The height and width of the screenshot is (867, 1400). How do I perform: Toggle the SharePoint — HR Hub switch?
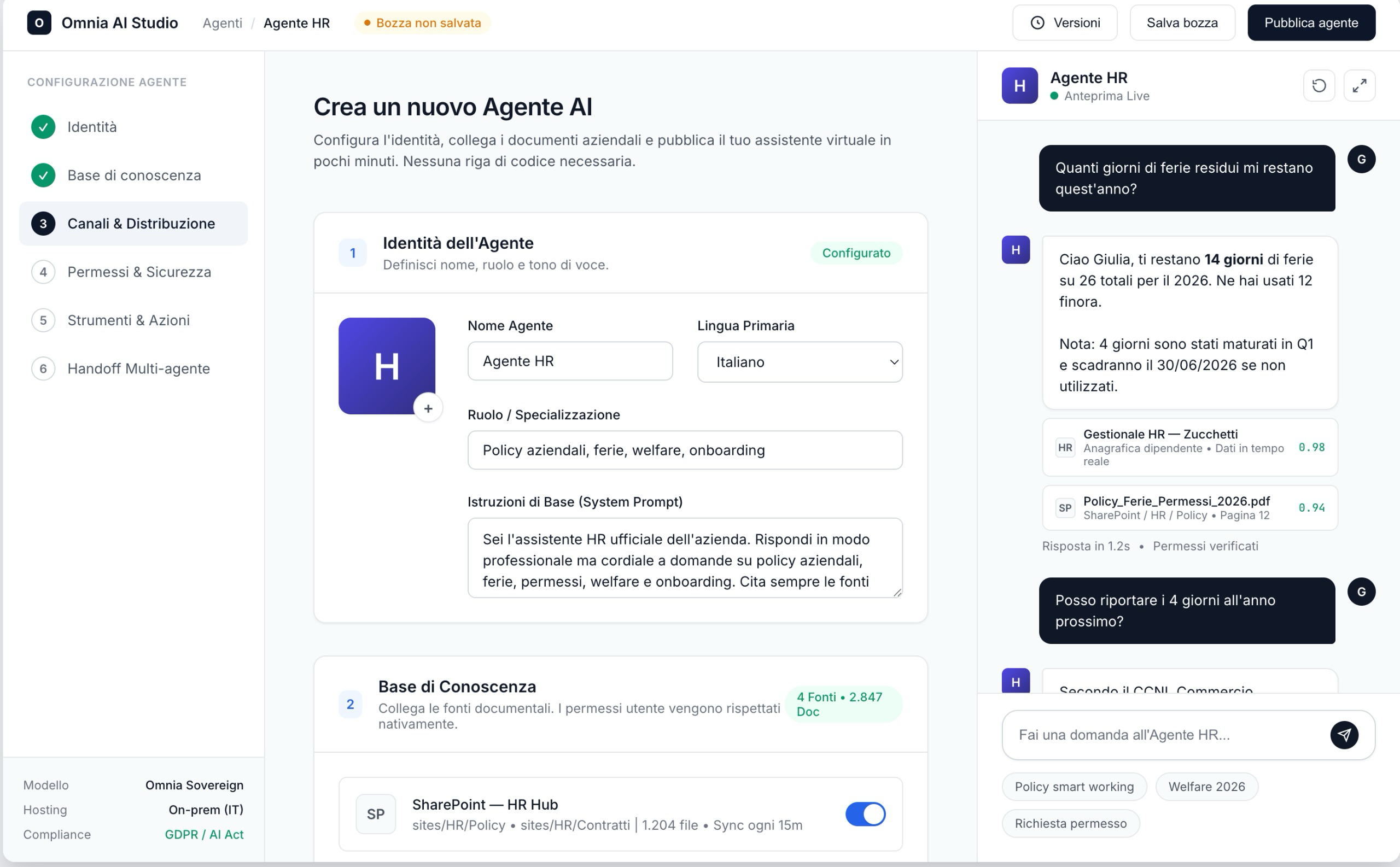pos(866,814)
